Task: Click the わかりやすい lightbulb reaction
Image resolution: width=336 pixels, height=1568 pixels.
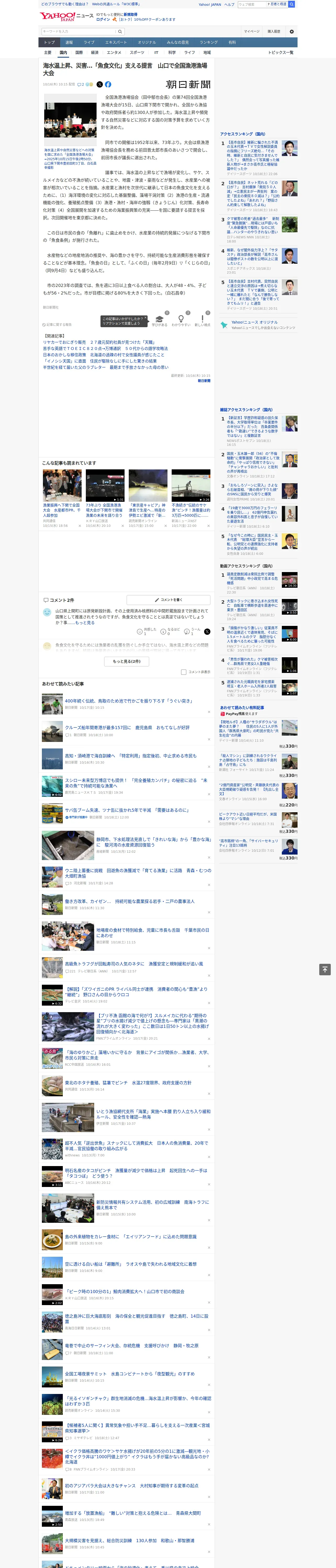Action: (x=181, y=318)
